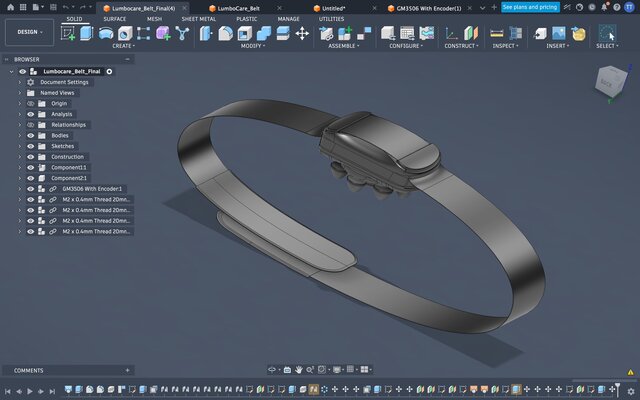Hide the Construction folder

[31, 157]
